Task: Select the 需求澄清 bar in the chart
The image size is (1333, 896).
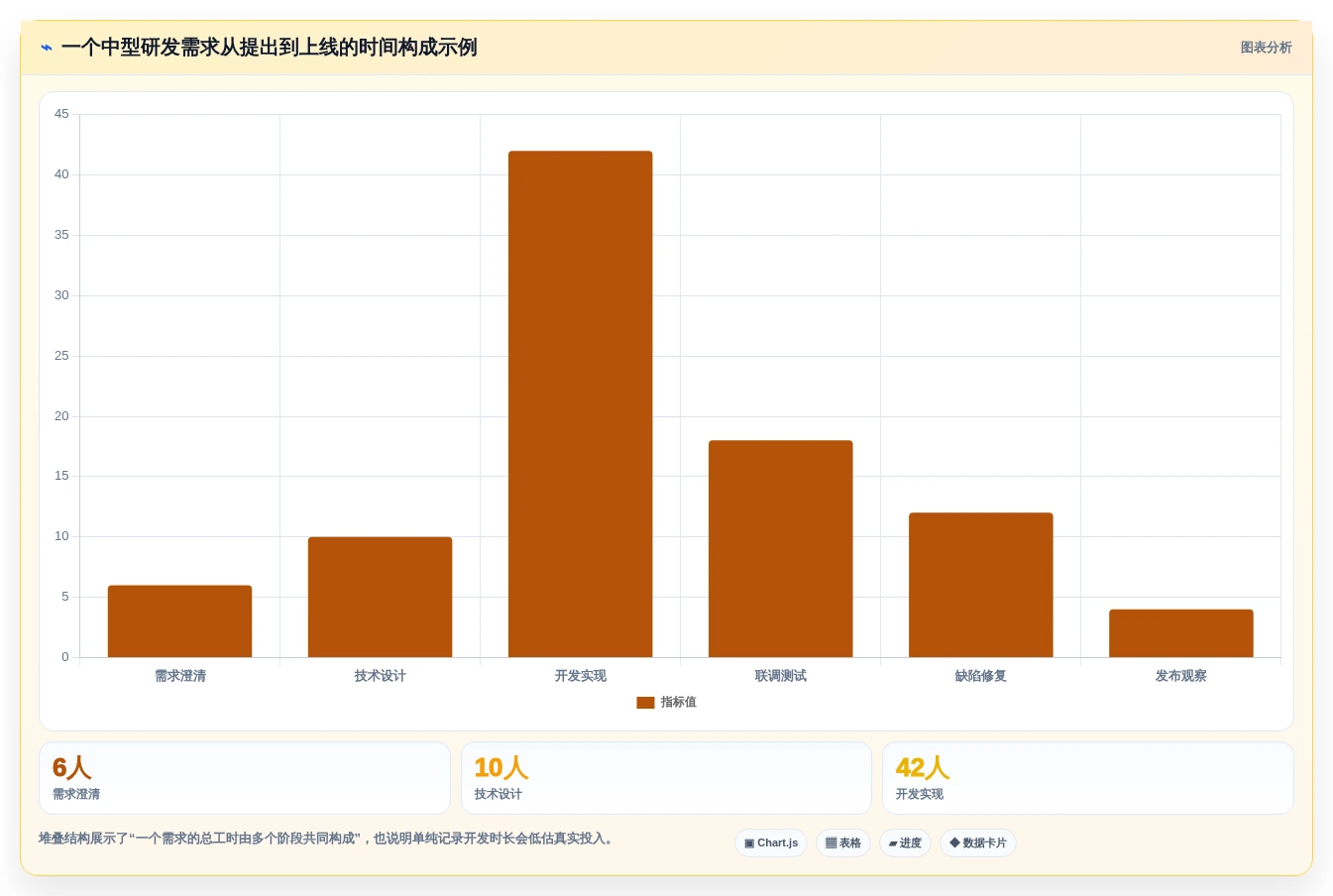Action: [x=179, y=621]
